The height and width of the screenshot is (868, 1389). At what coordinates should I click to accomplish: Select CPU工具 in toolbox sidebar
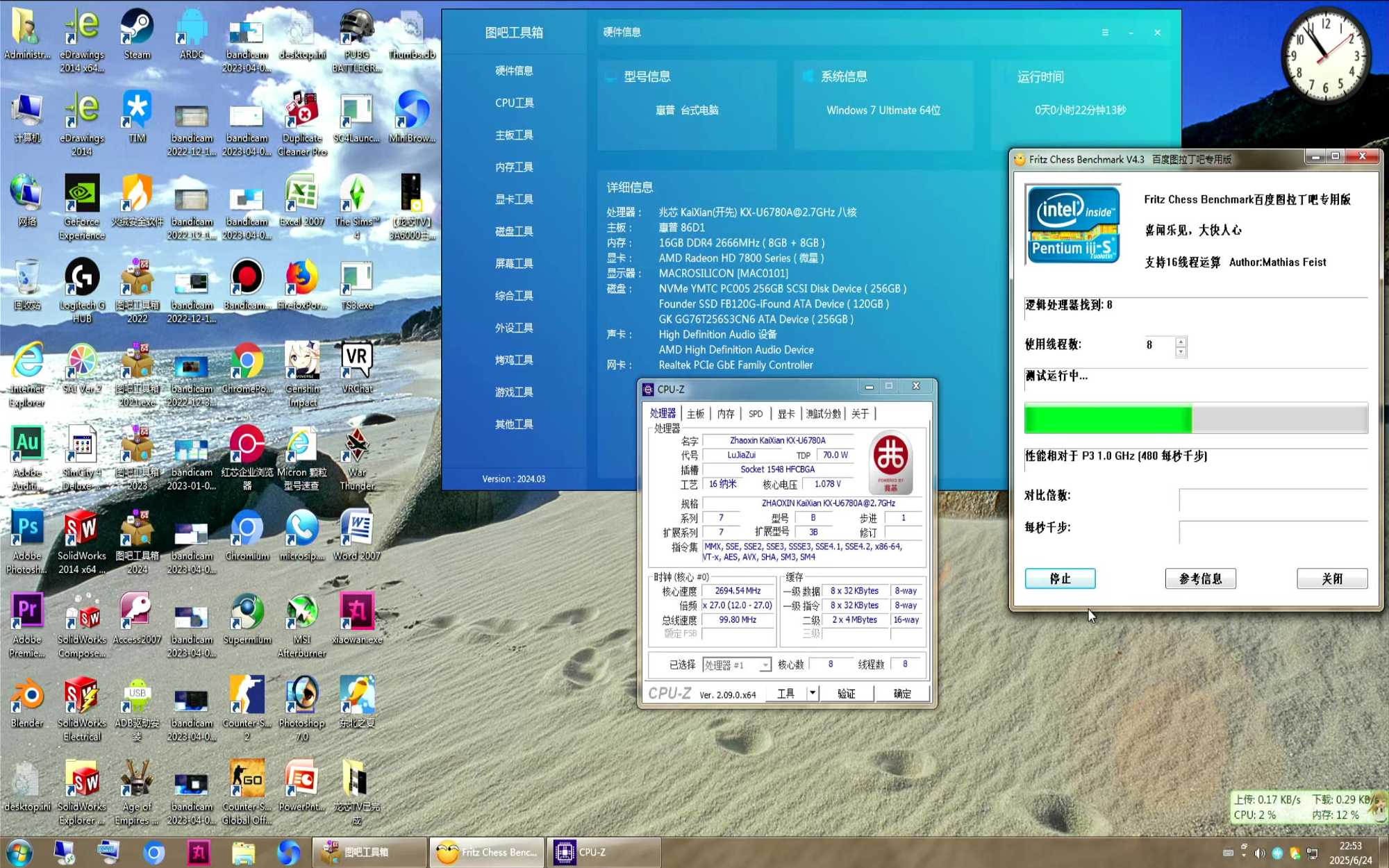click(x=514, y=103)
